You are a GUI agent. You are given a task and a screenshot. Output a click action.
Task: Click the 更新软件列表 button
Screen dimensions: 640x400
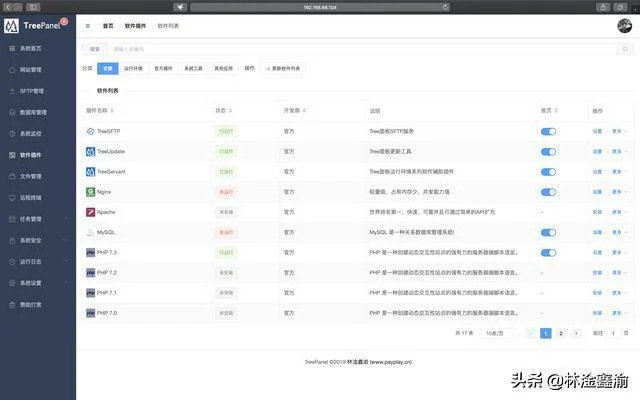[x=283, y=69]
